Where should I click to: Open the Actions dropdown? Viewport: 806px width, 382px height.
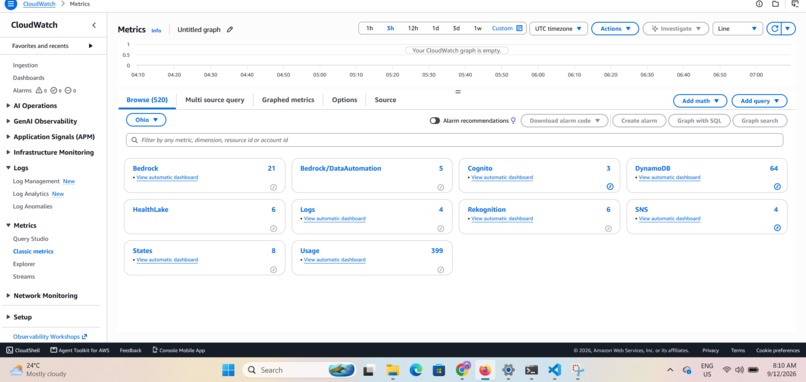click(615, 29)
